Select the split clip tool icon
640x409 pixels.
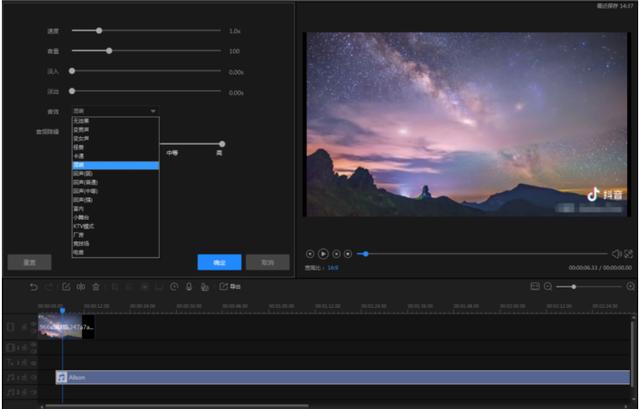[81, 287]
